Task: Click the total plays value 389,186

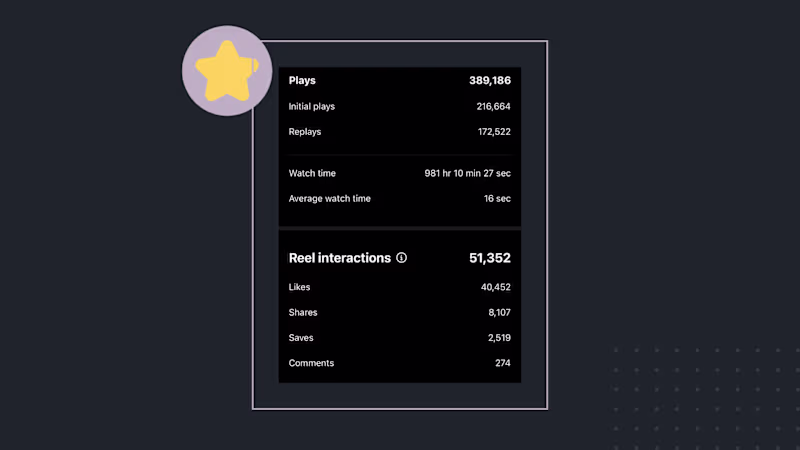Action: click(x=490, y=81)
